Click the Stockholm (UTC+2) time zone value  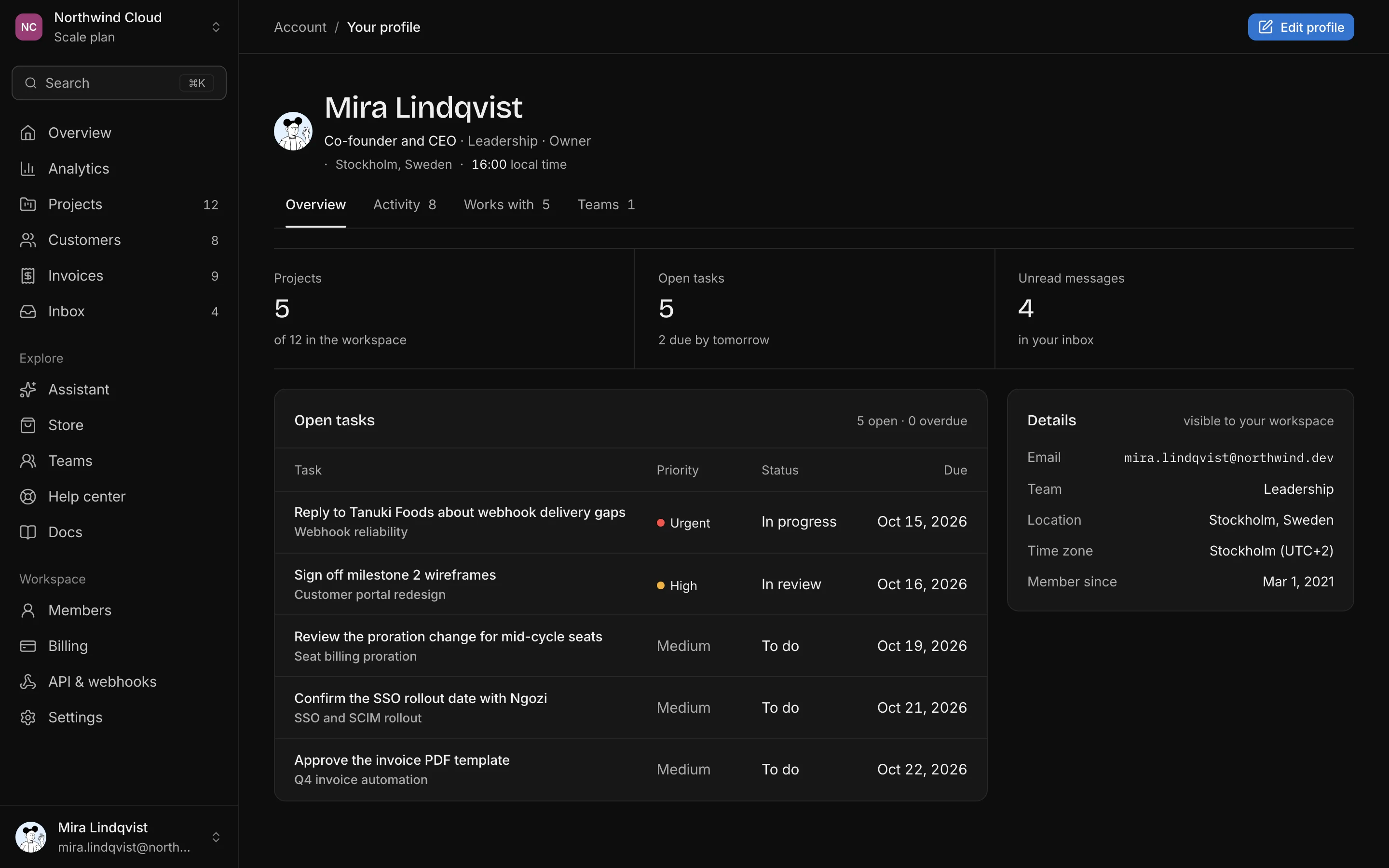click(x=1271, y=551)
